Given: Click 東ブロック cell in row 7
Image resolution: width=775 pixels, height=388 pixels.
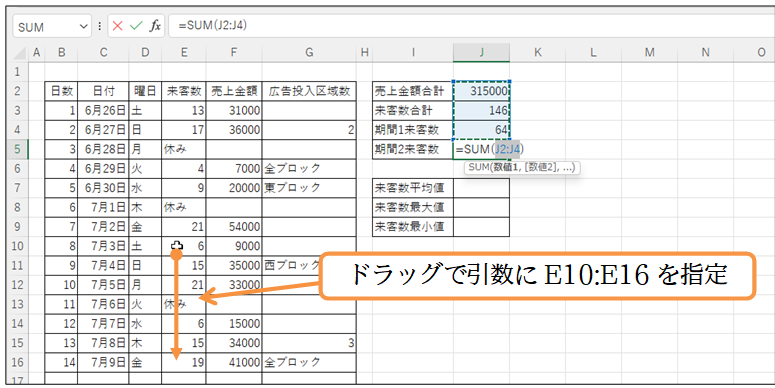Looking at the screenshot, I should 309,188.
